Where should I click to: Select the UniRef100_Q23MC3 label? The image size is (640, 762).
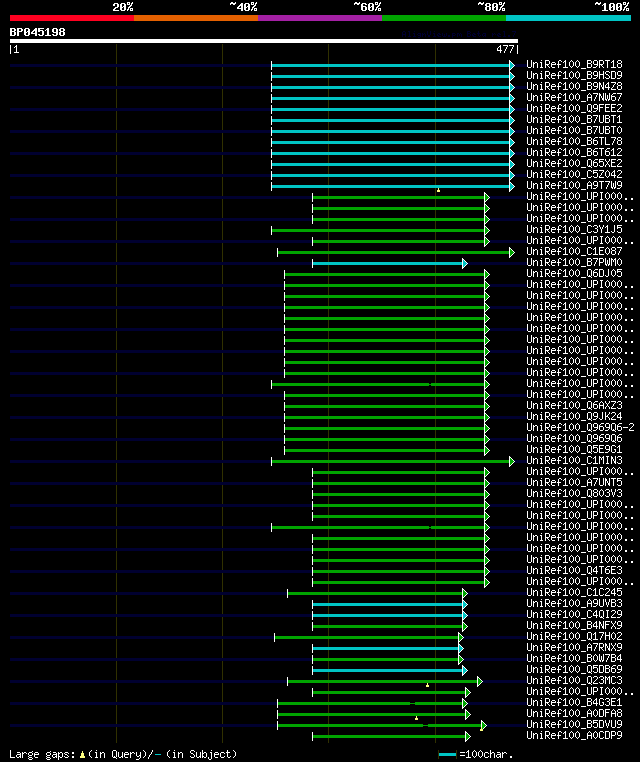(574, 680)
